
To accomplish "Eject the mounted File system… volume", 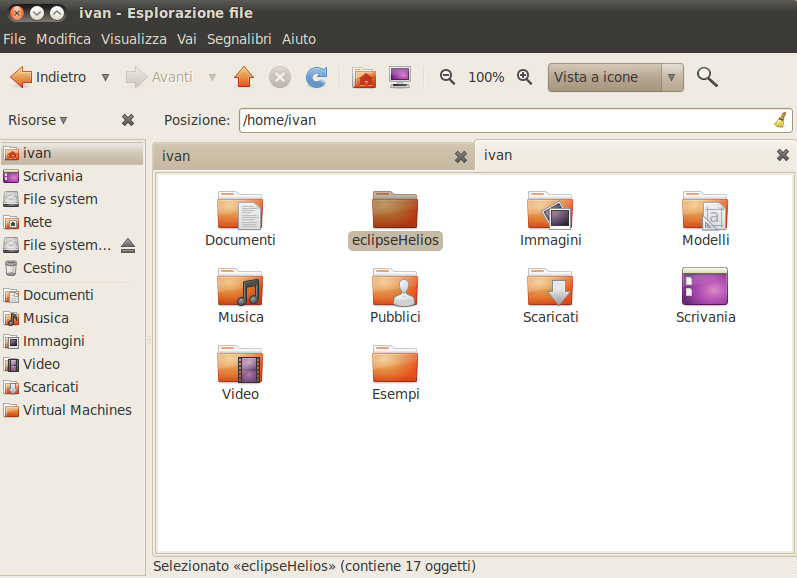I will click(x=128, y=246).
